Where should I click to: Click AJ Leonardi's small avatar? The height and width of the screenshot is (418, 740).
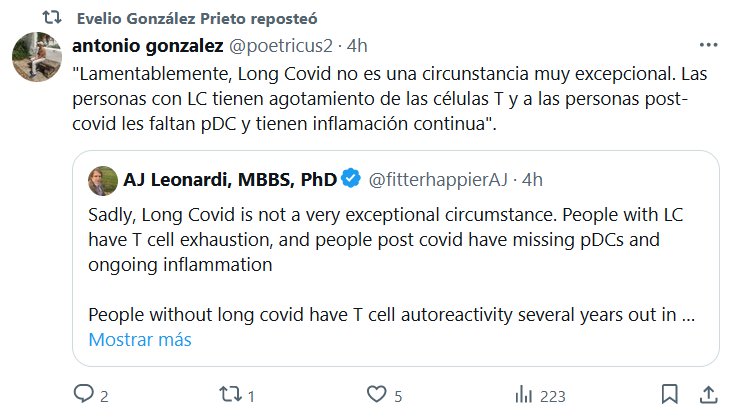(x=102, y=180)
